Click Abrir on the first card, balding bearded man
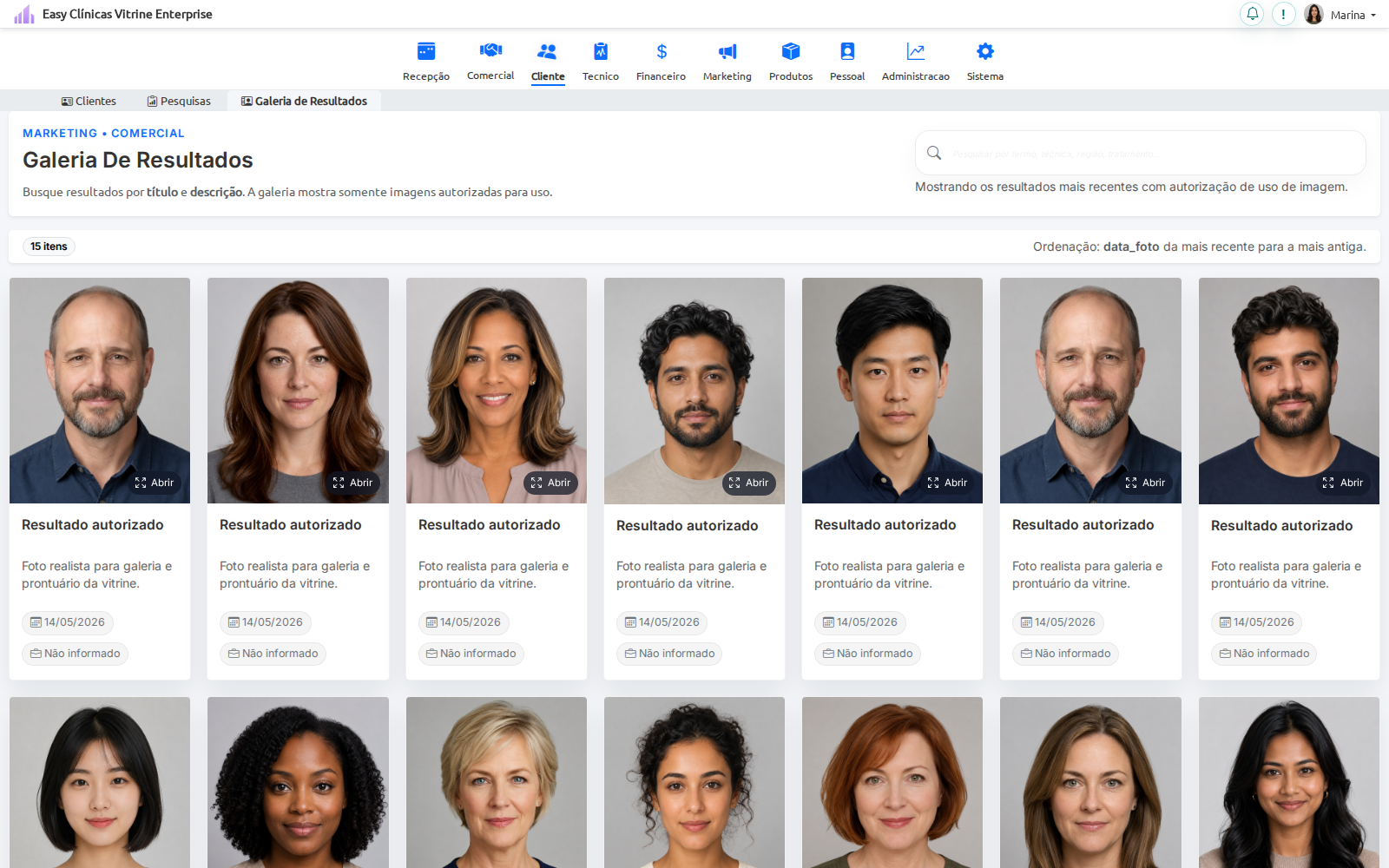The image size is (1389, 868). (155, 483)
